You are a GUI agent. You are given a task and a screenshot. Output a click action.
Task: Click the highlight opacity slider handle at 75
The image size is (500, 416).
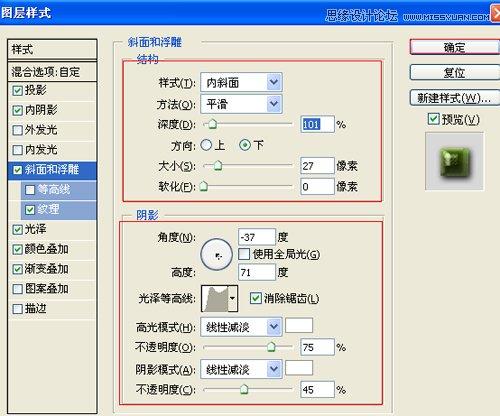point(271,347)
